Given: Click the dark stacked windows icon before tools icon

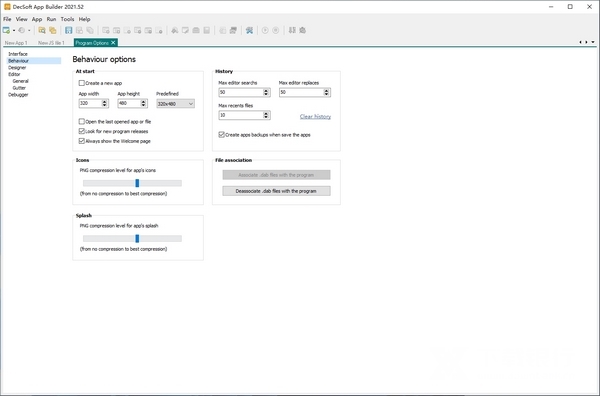Looking at the screenshot, I should click(x=233, y=30).
